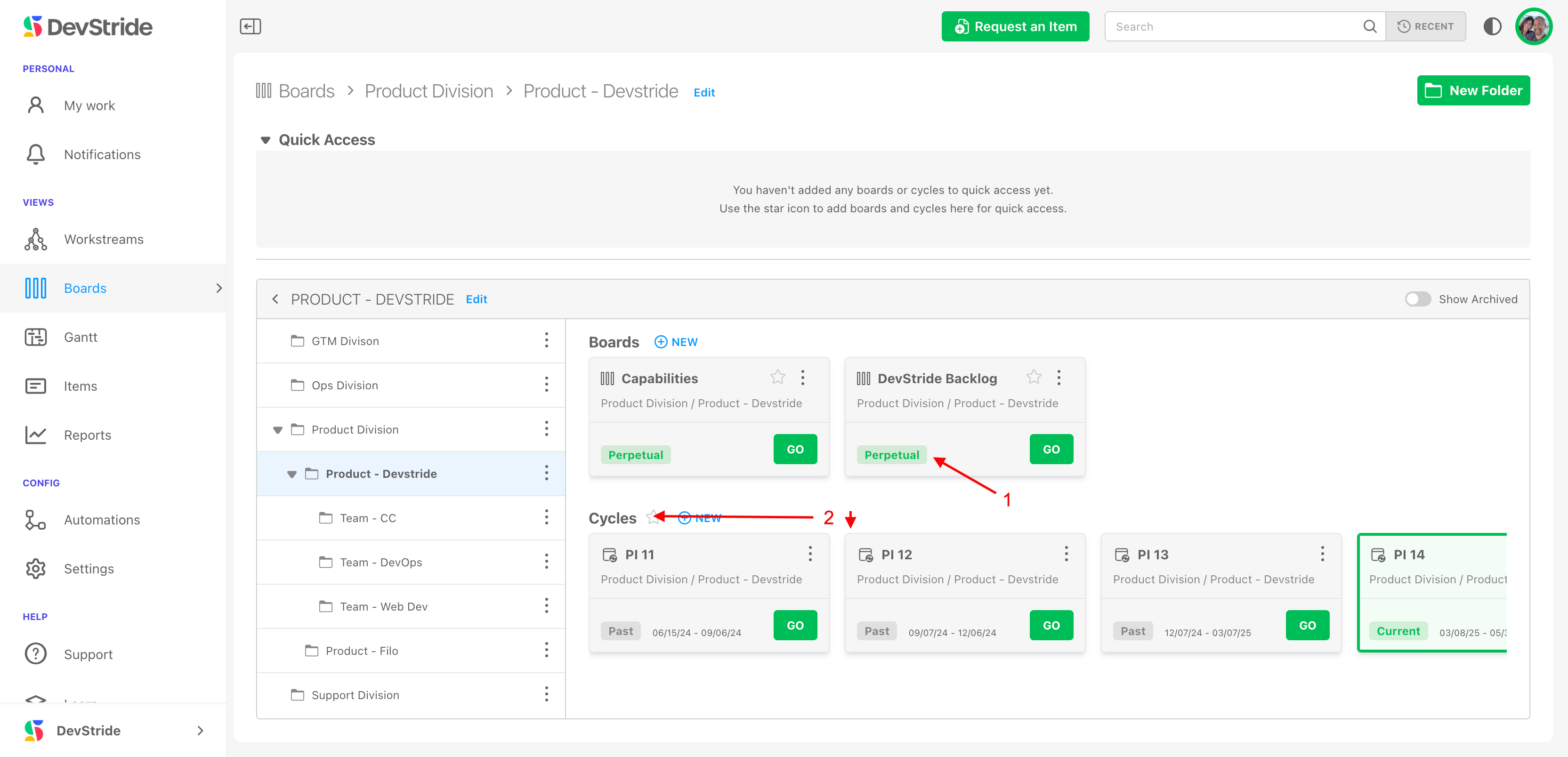Open the Gantt view
Screen dimensions: 1568x757
coord(81,337)
